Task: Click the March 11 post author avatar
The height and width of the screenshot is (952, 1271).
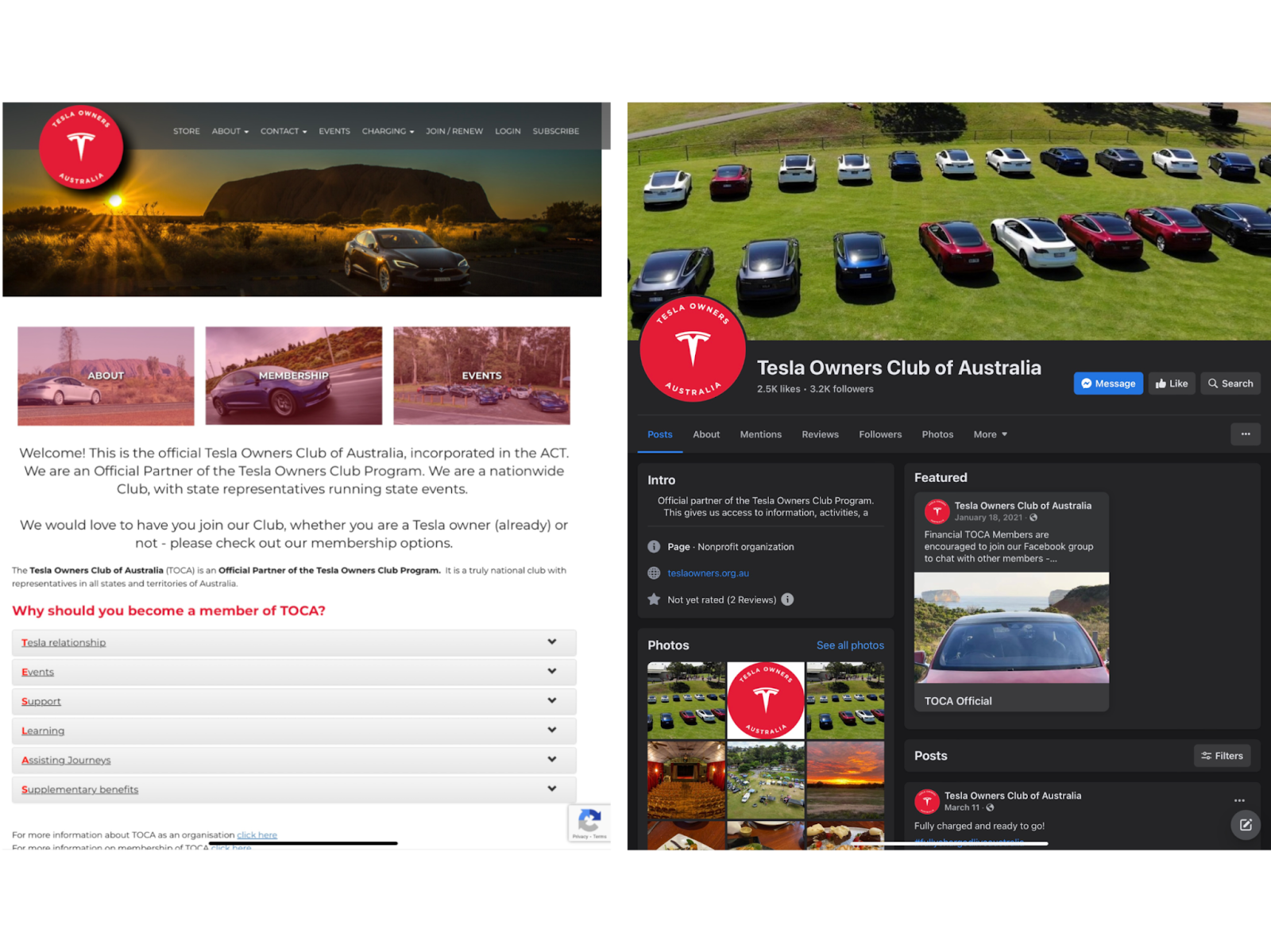Action: click(x=927, y=801)
